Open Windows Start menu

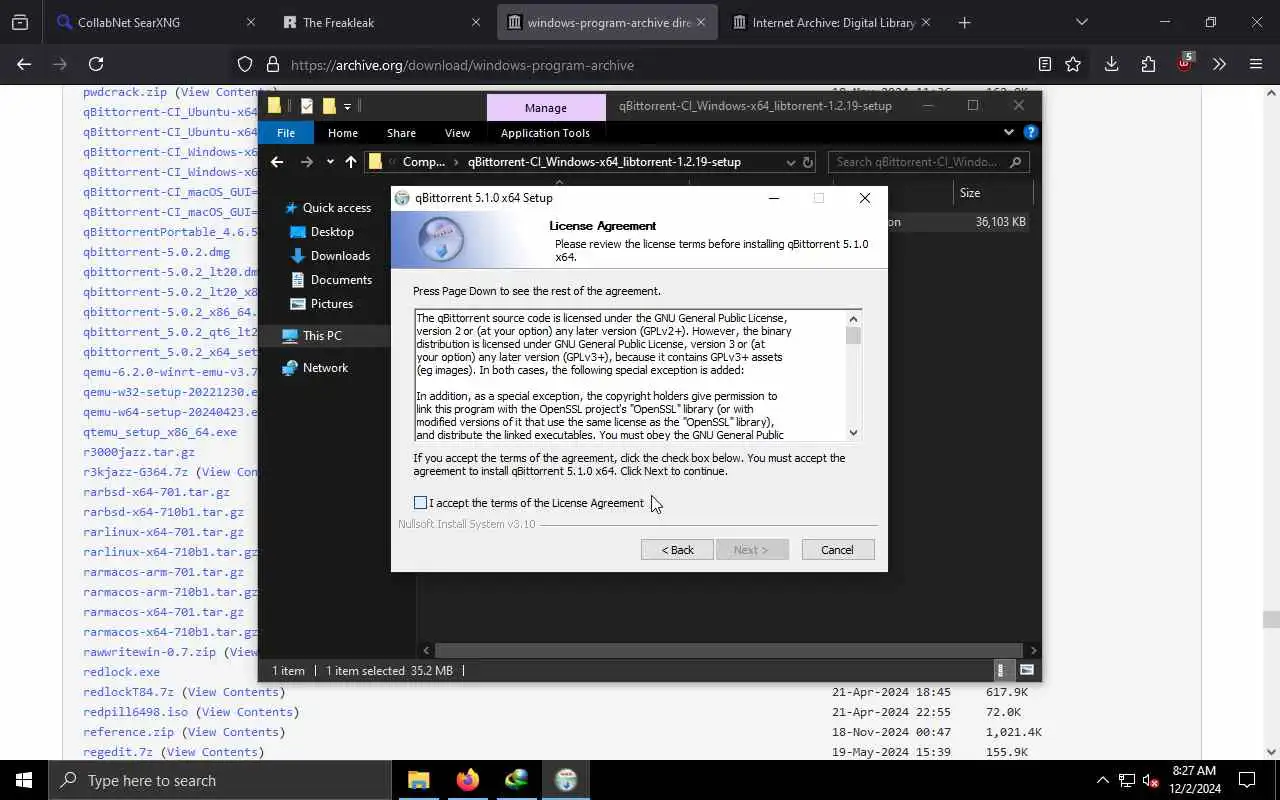(x=24, y=780)
